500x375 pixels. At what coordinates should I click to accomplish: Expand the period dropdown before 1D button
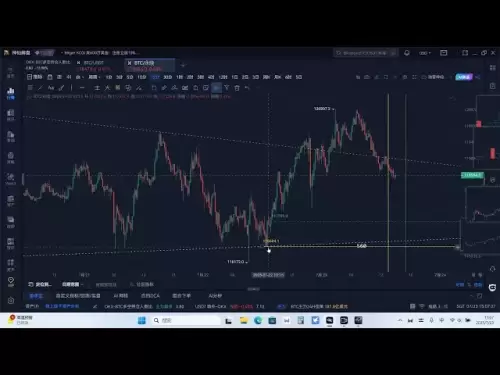pyautogui.click(x=94, y=77)
